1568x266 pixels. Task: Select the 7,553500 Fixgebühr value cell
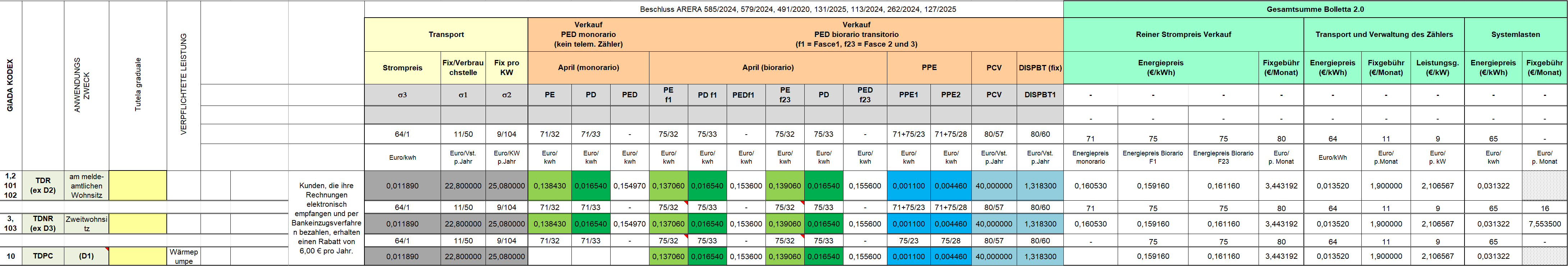(x=1544, y=224)
